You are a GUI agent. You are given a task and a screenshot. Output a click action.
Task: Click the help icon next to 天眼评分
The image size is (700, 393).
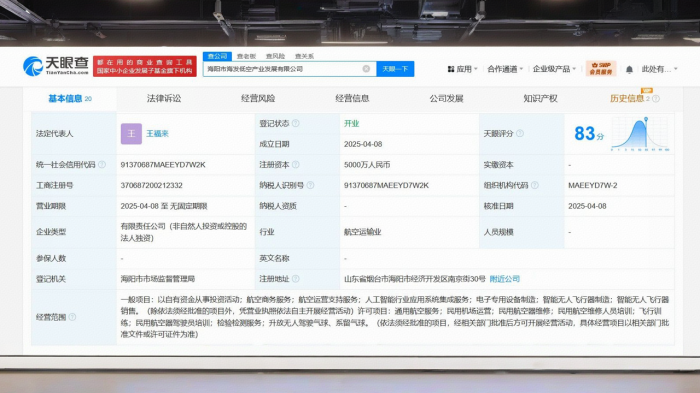point(520,134)
